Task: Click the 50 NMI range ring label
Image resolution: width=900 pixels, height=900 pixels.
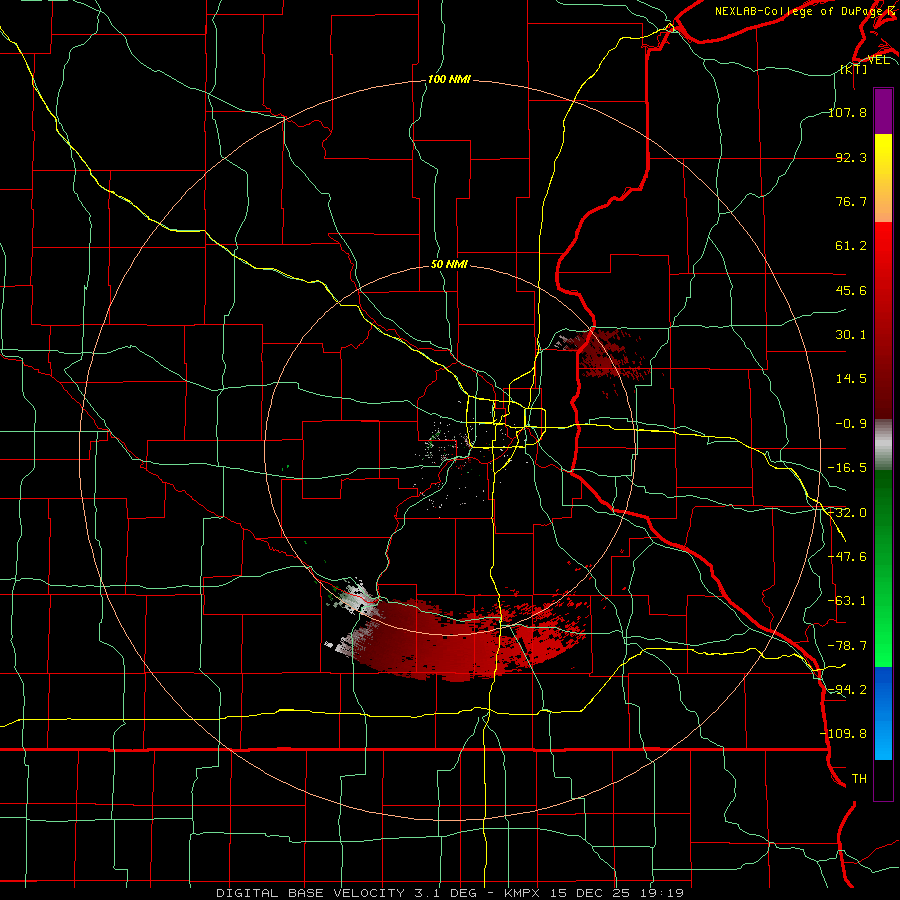Action: point(449,265)
